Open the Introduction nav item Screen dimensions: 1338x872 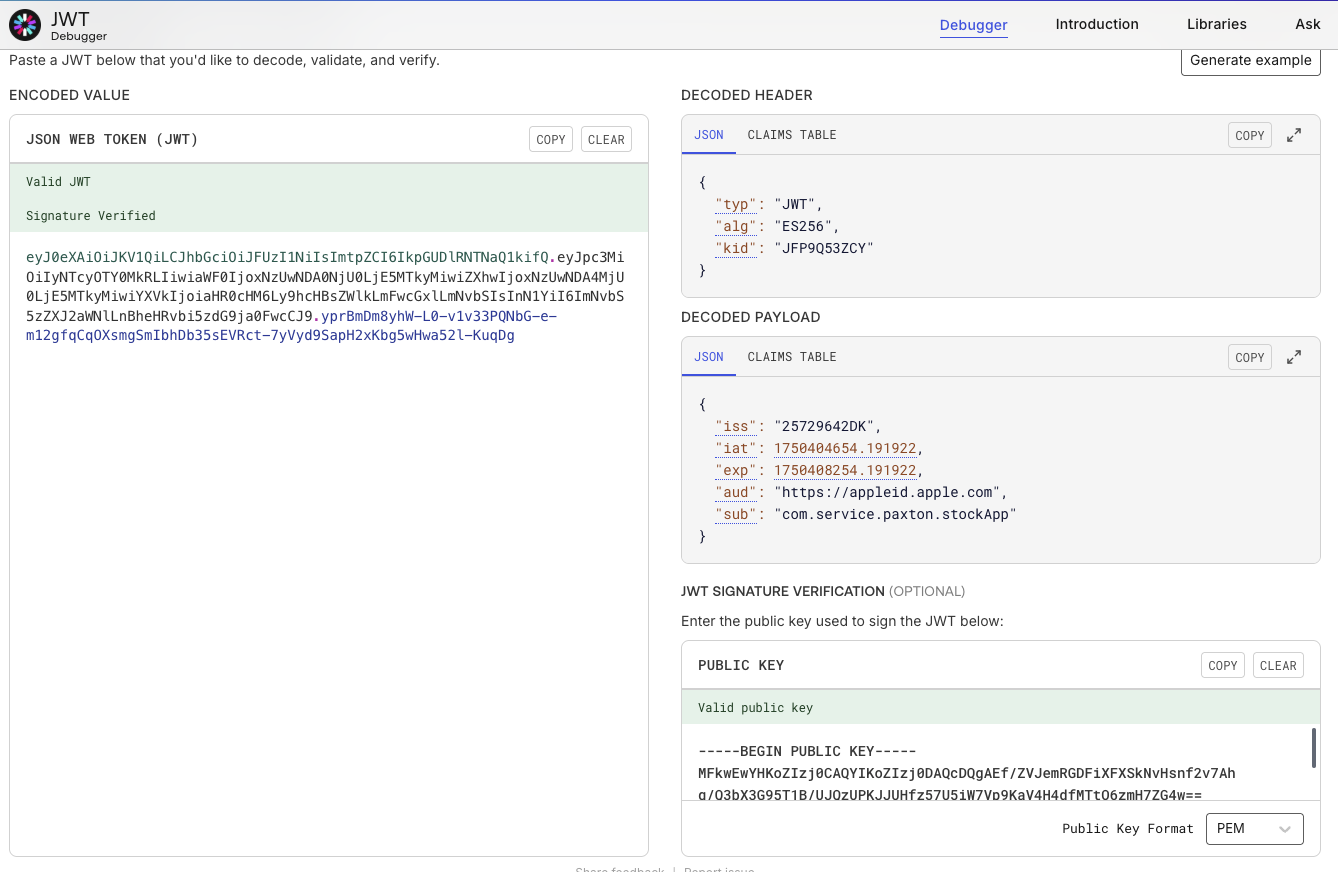click(x=1097, y=24)
